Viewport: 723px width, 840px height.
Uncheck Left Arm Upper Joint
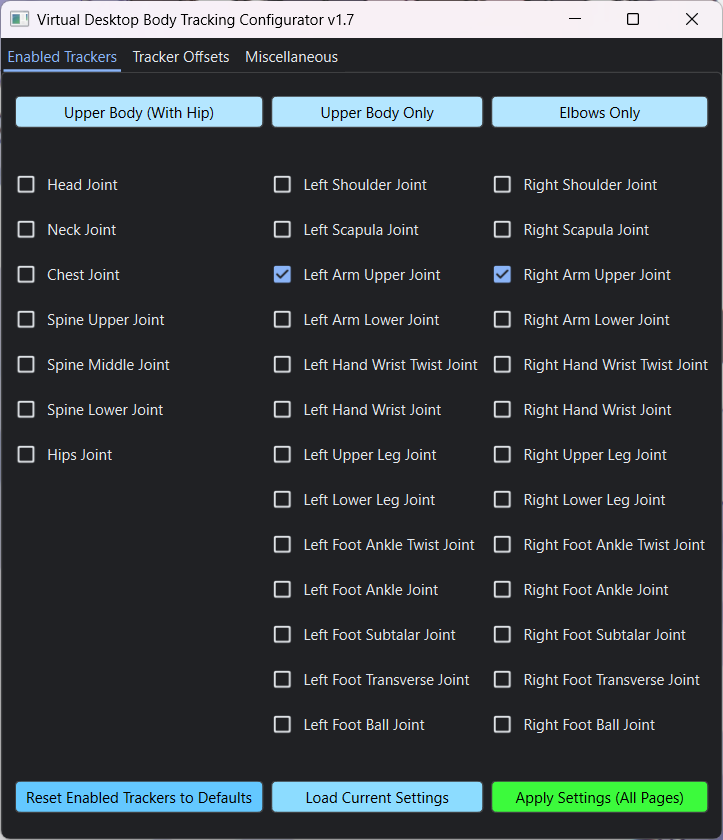pyautogui.click(x=283, y=275)
